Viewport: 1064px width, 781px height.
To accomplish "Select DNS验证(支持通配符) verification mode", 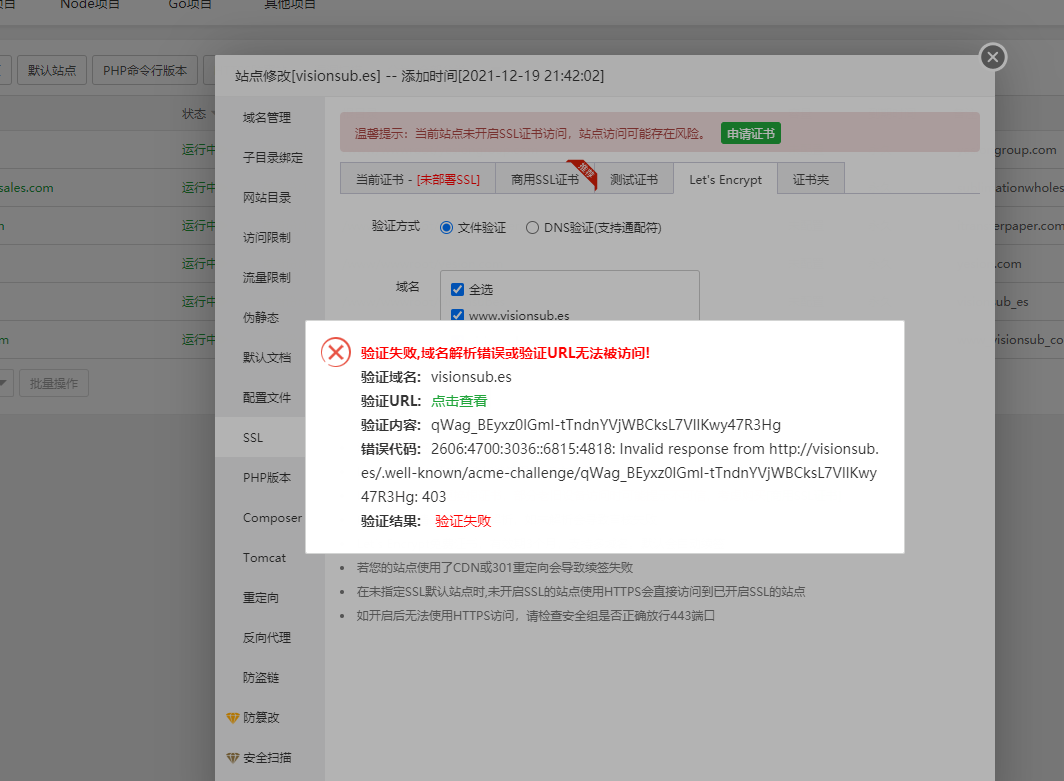I will [532, 227].
